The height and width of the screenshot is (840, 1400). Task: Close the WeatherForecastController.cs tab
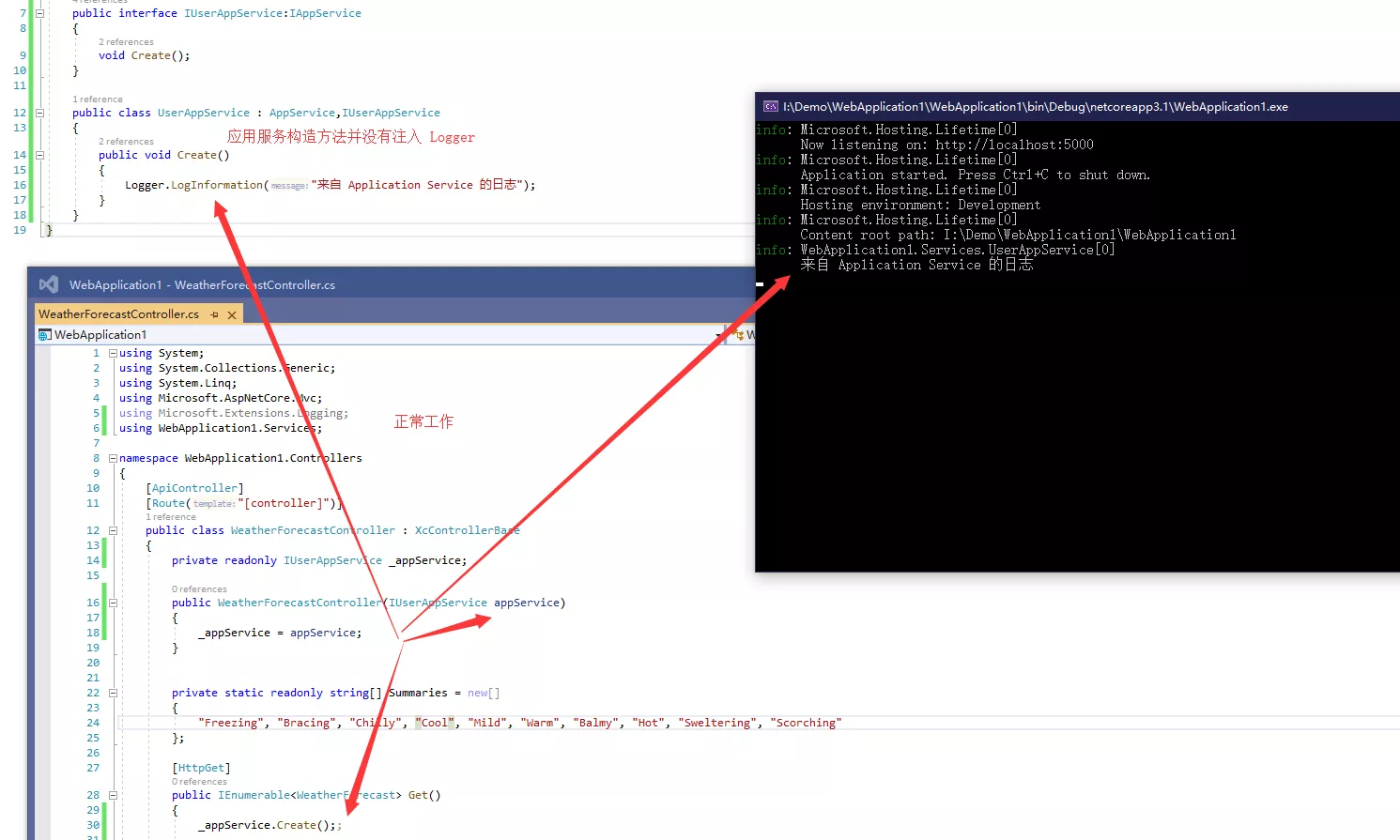[232, 315]
